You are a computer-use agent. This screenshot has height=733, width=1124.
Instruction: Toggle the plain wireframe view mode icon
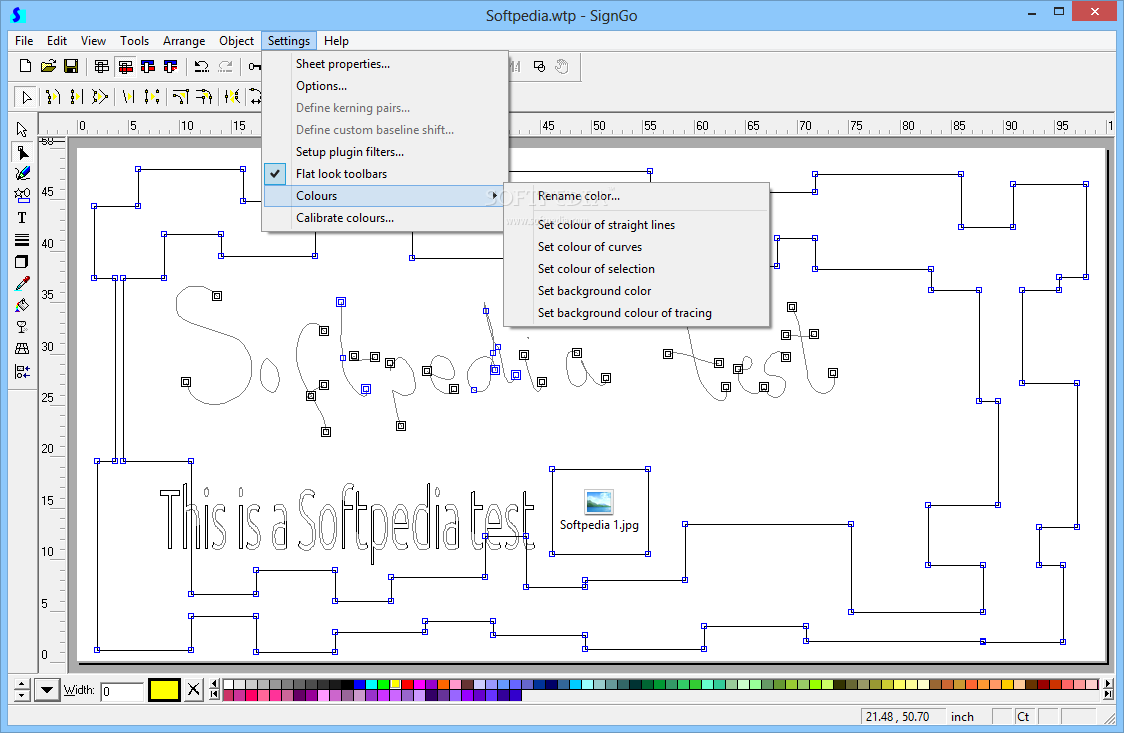(x=101, y=67)
